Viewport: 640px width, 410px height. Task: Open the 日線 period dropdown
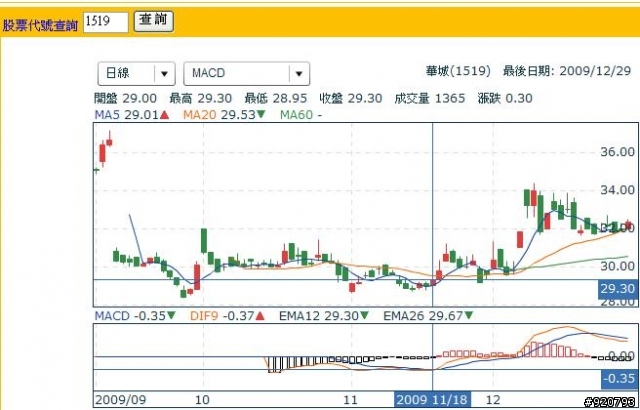click(136, 73)
